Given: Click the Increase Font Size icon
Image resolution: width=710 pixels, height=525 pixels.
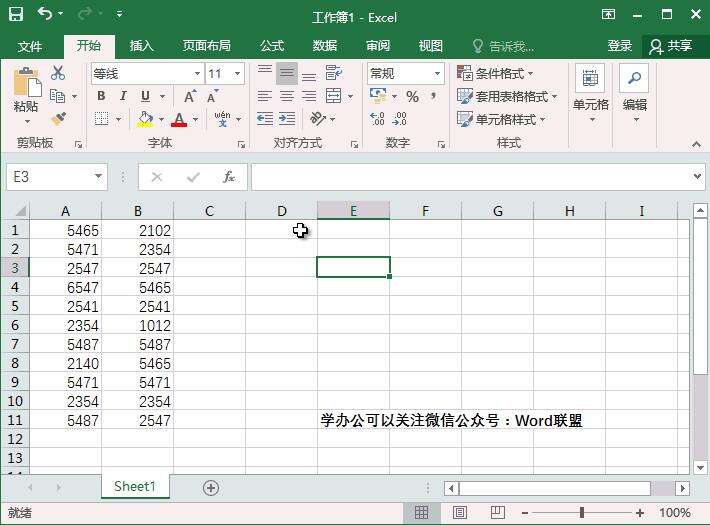Looking at the screenshot, I should [190, 97].
